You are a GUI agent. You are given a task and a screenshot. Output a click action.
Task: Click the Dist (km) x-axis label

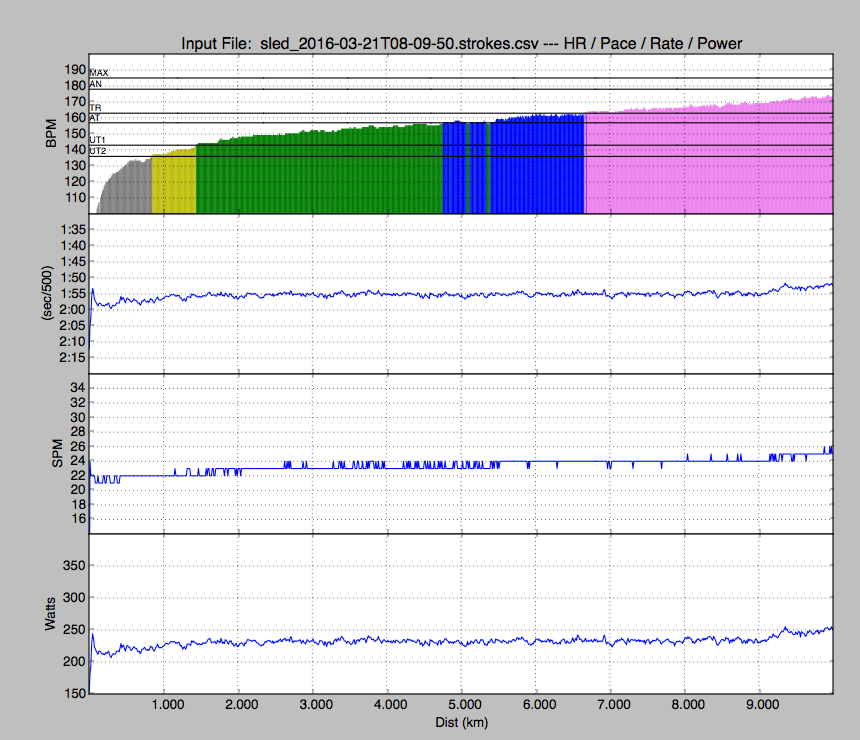[461, 721]
